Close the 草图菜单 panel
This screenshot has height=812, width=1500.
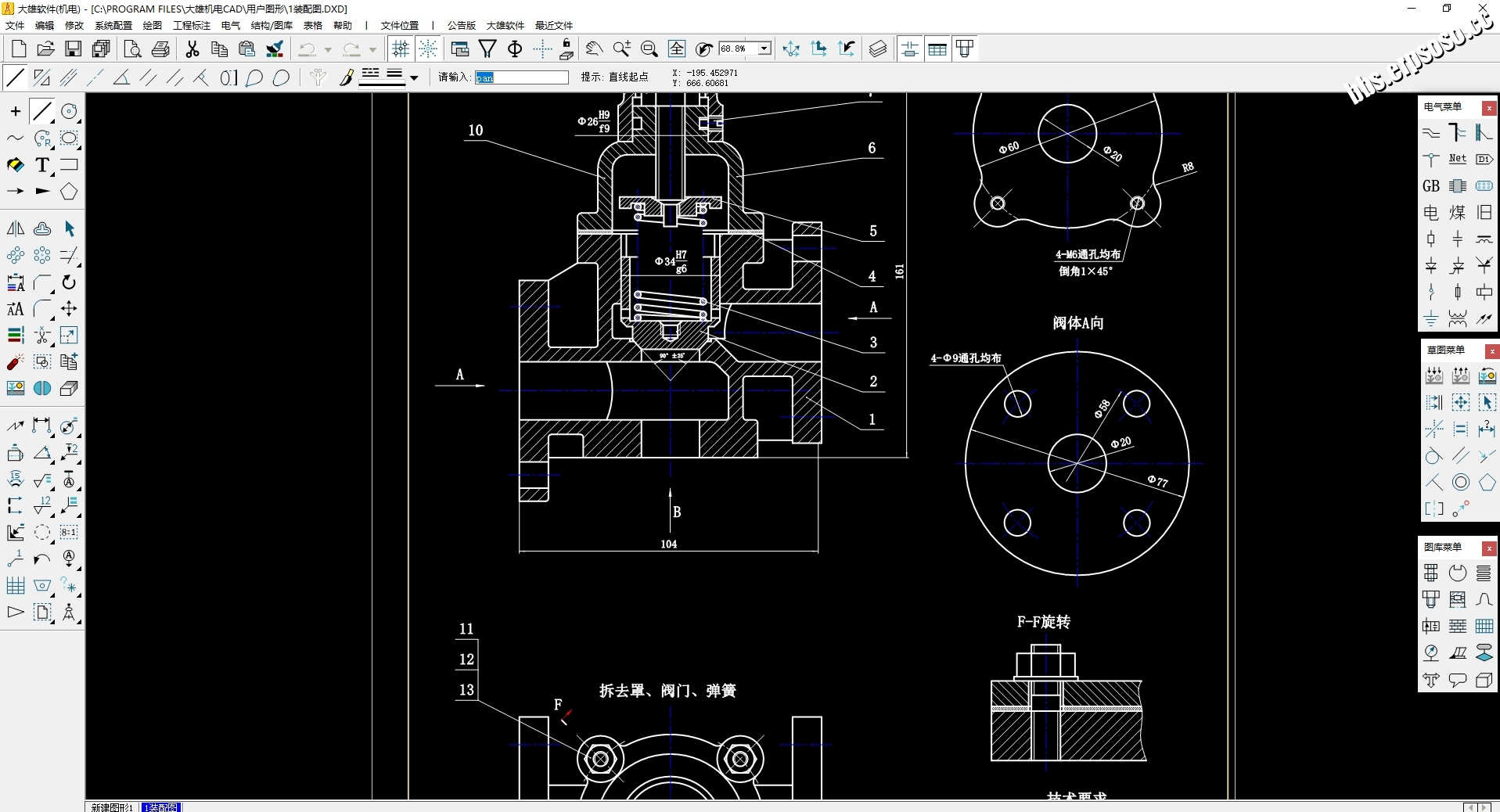1491,351
